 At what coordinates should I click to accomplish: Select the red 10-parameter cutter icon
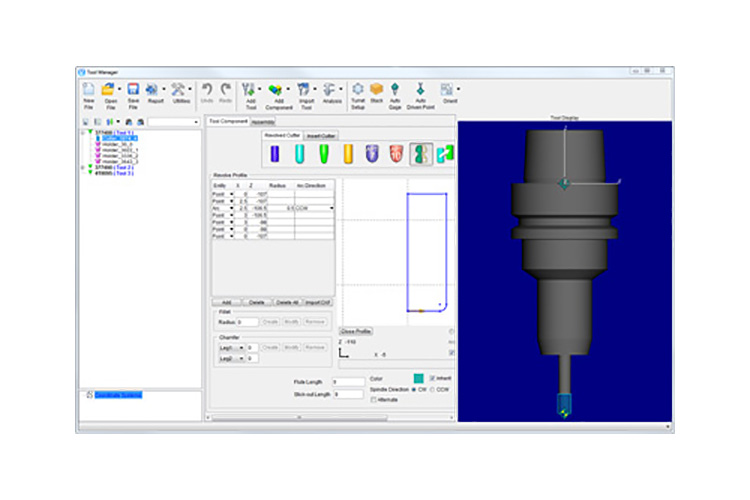tap(396, 154)
